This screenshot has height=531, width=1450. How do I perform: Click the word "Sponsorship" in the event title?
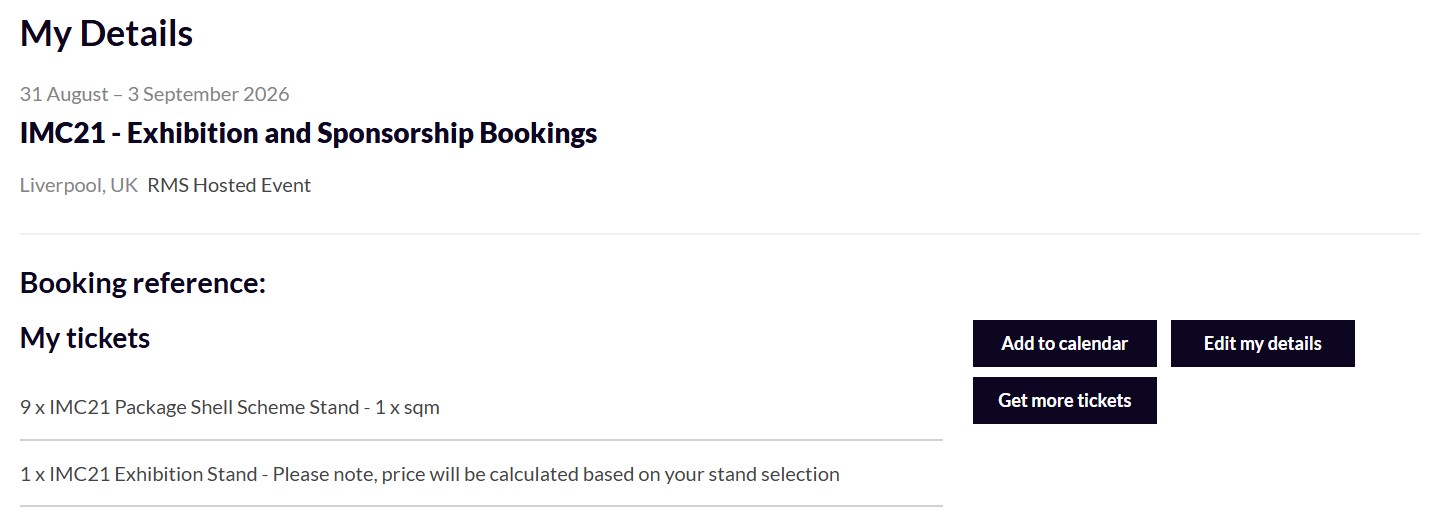394,133
